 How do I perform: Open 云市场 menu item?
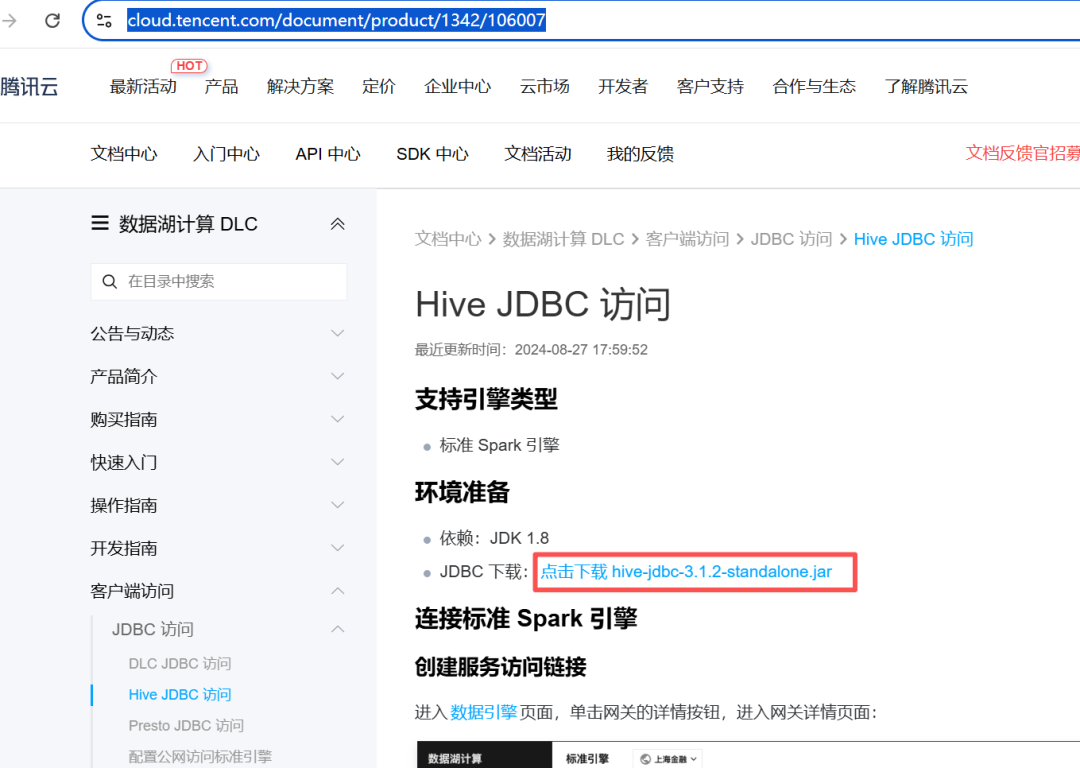(544, 87)
